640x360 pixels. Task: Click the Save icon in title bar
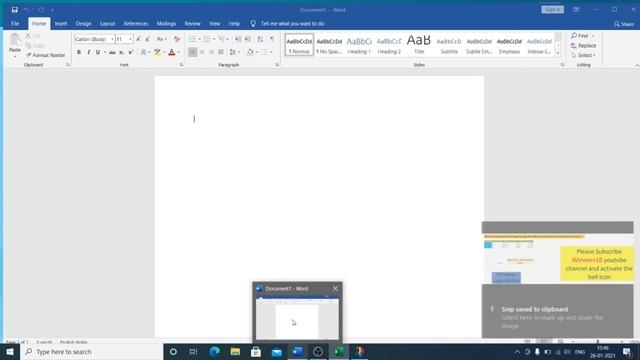click(15, 10)
